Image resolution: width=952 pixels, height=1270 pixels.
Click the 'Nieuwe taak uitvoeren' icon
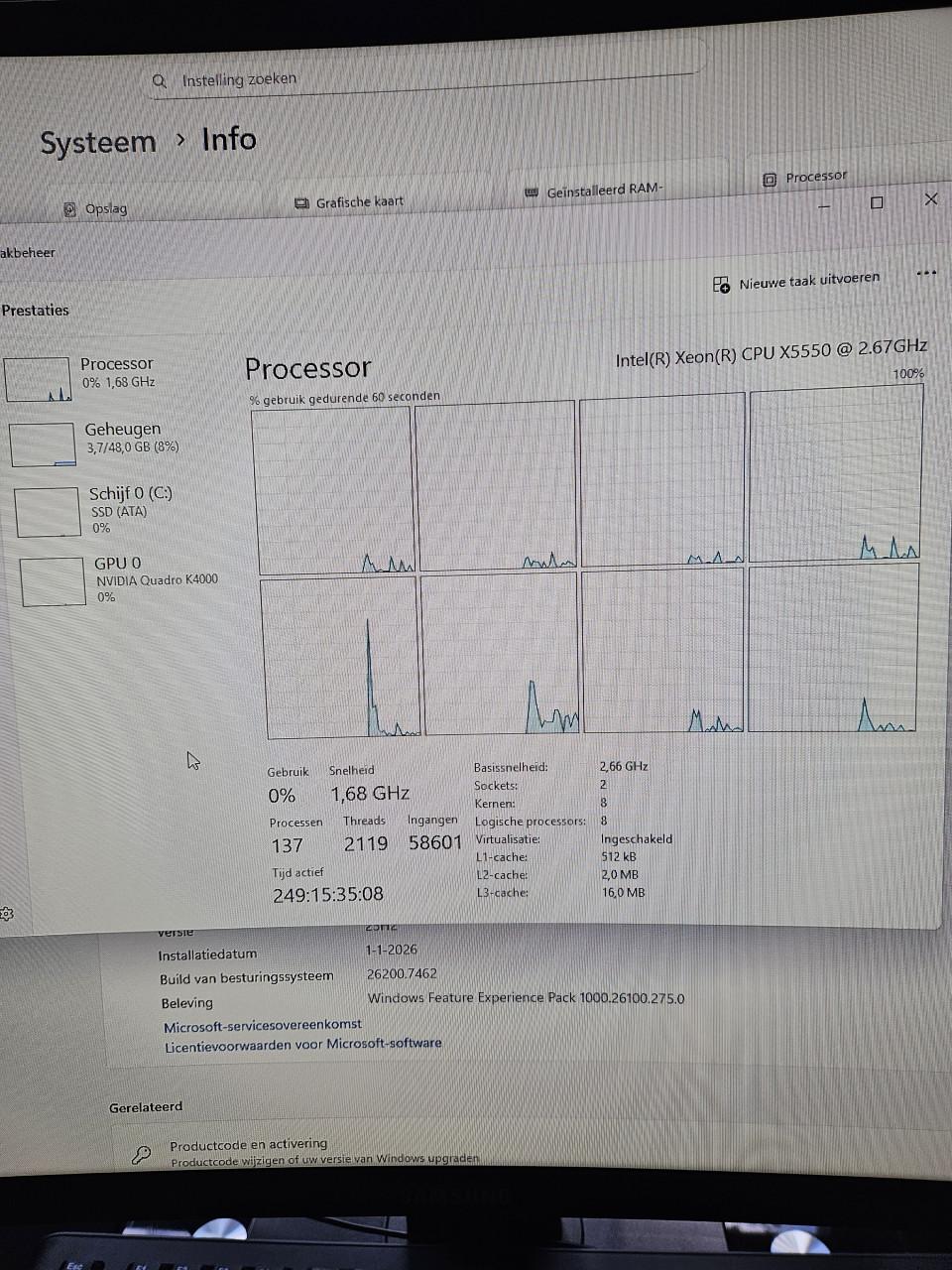point(721,285)
